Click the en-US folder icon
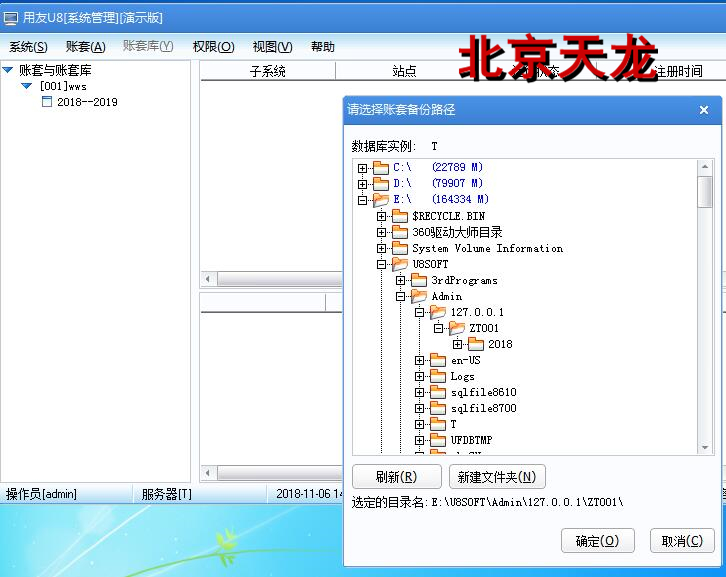726x577 pixels. click(x=438, y=360)
